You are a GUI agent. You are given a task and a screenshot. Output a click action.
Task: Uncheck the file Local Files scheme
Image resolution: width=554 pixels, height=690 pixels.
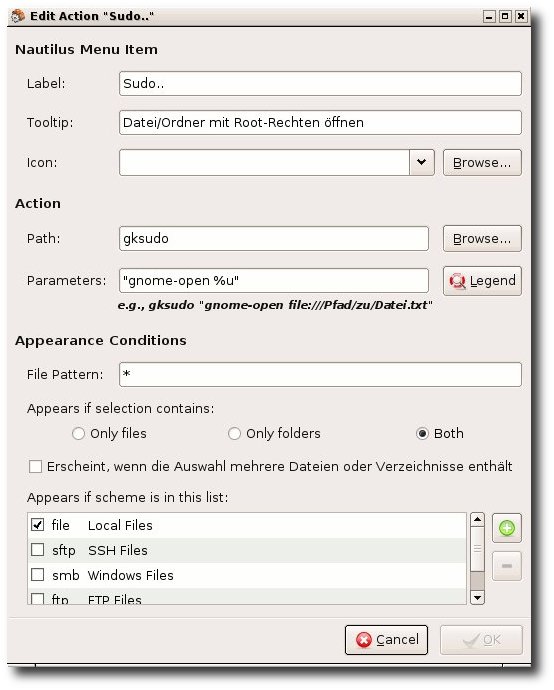point(38,525)
